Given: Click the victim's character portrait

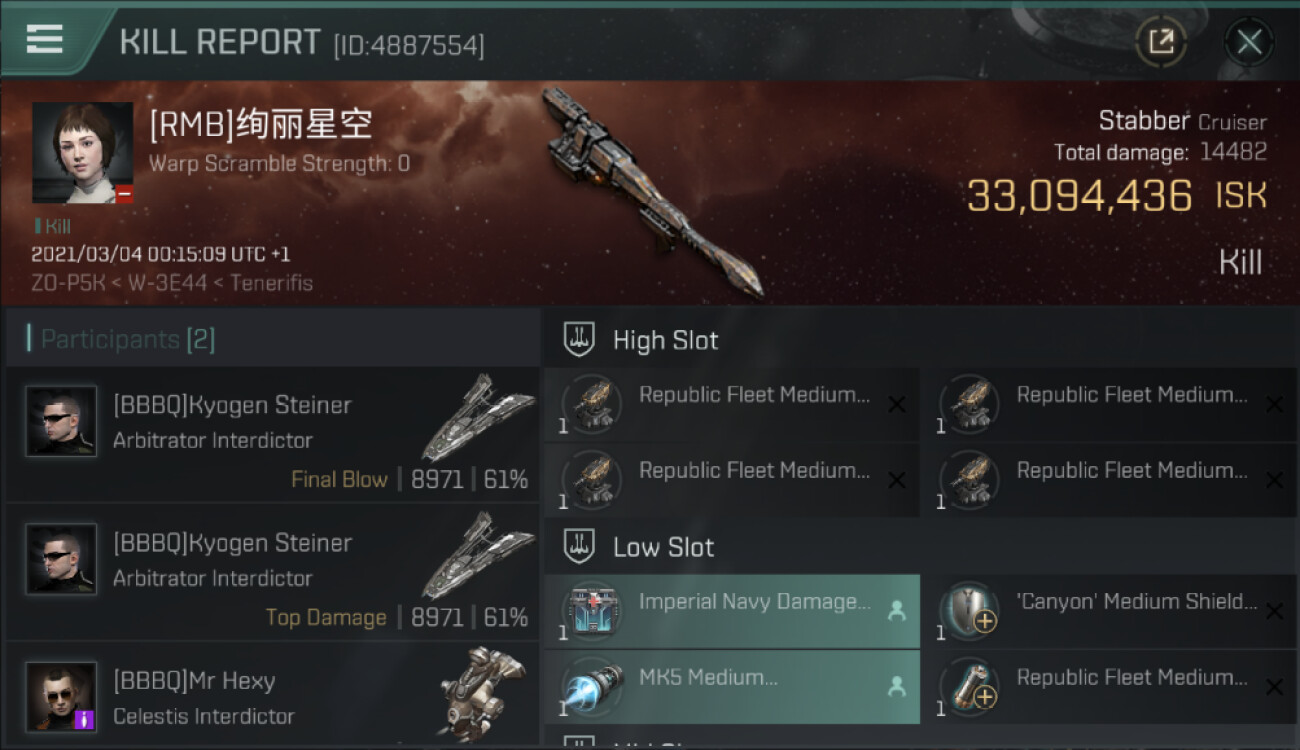Looking at the screenshot, I should [x=82, y=152].
